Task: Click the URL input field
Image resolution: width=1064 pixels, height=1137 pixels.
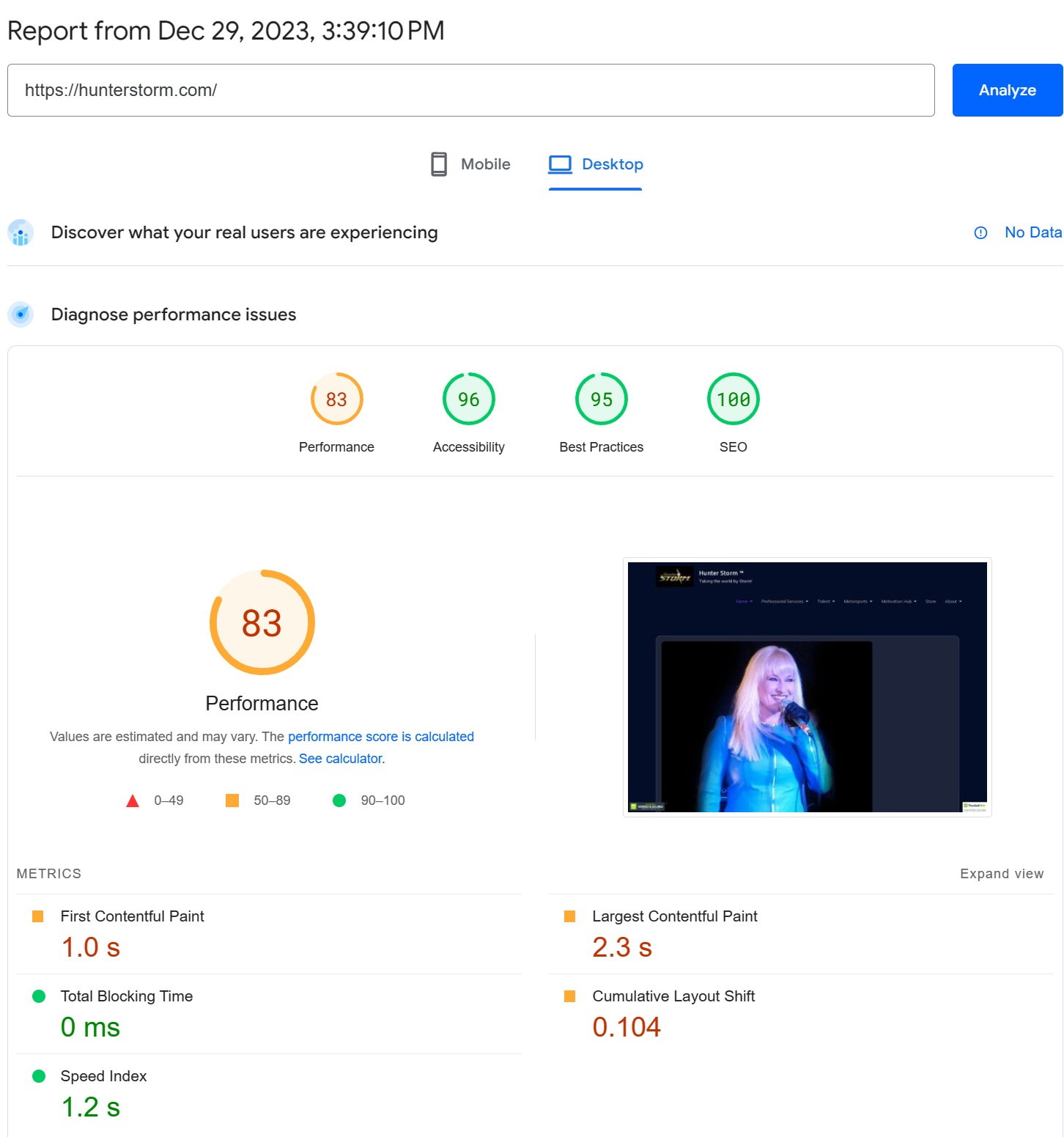Action: pyautogui.click(x=470, y=90)
